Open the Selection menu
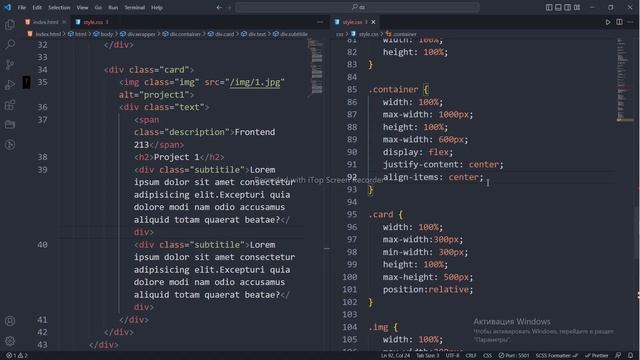The width and height of the screenshot is (640, 360). (59, 7)
